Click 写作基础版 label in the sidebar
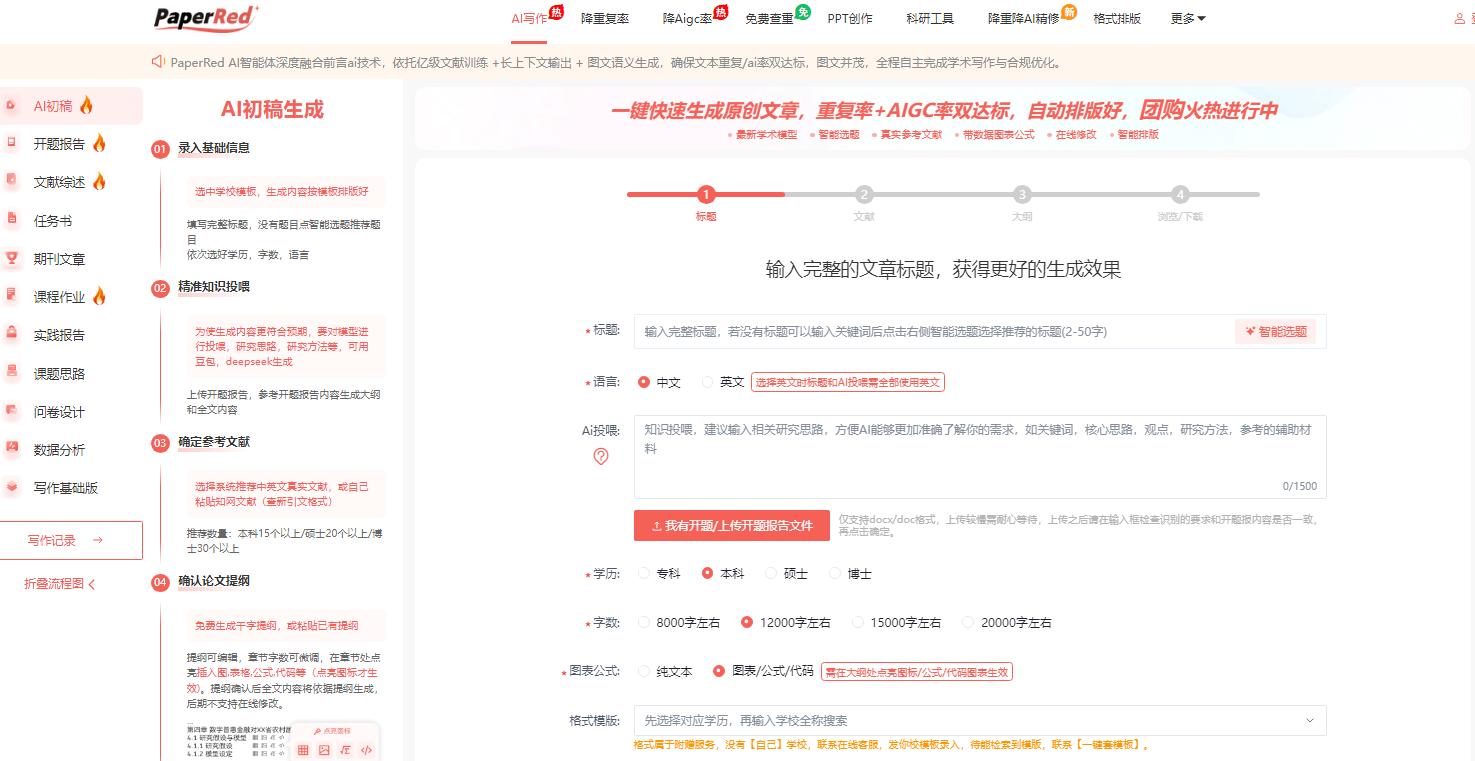The height and width of the screenshot is (761, 1475). (66, 488)
